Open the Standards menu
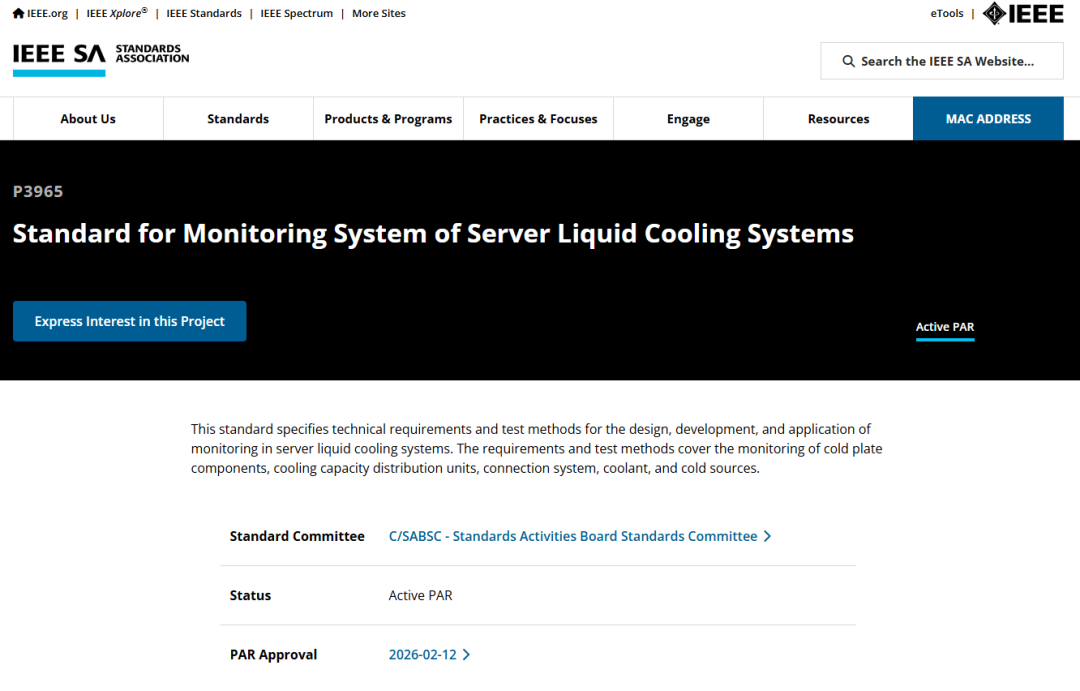Screen dimensions: 1080x691 tap(238, 118)
